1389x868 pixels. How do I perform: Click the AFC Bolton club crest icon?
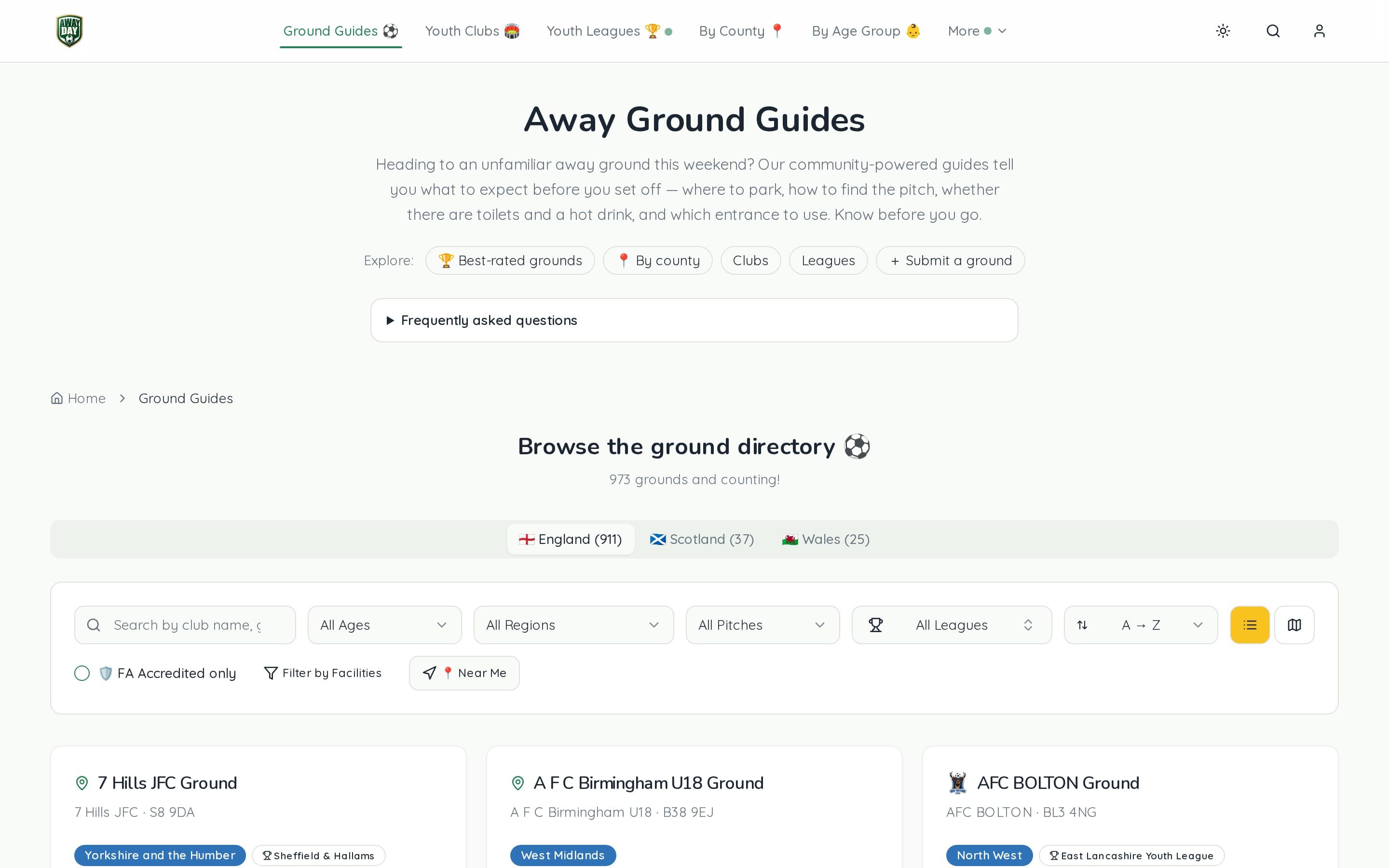(957, 783)
